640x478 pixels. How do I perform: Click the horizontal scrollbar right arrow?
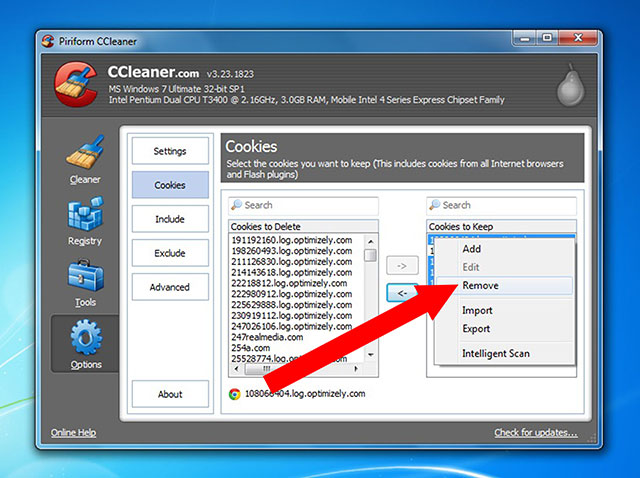point(356,369)
